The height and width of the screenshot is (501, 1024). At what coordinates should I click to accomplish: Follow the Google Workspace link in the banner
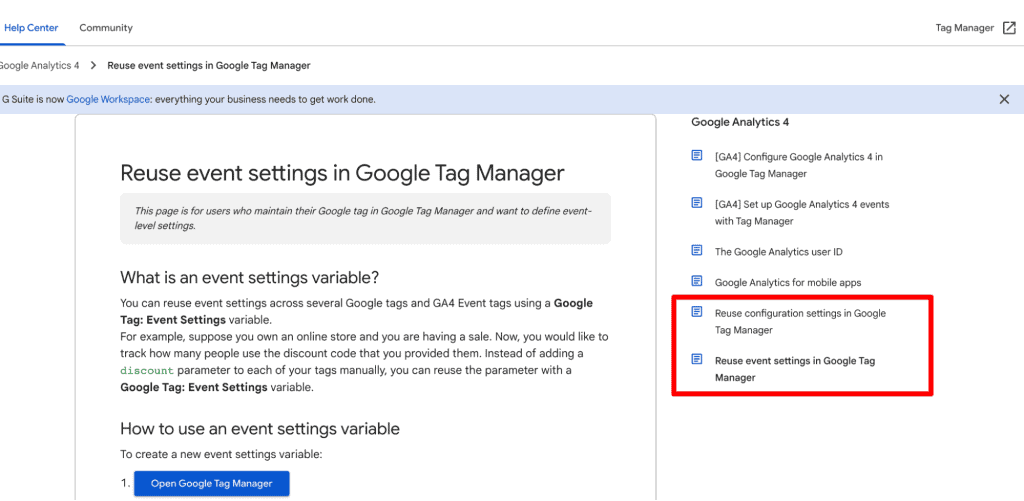pos(108,99)
